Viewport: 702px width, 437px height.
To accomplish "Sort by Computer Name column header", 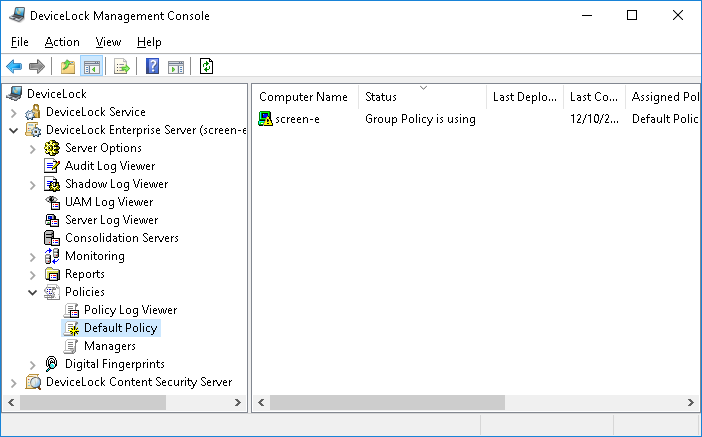I will click(x=303, y=97).
